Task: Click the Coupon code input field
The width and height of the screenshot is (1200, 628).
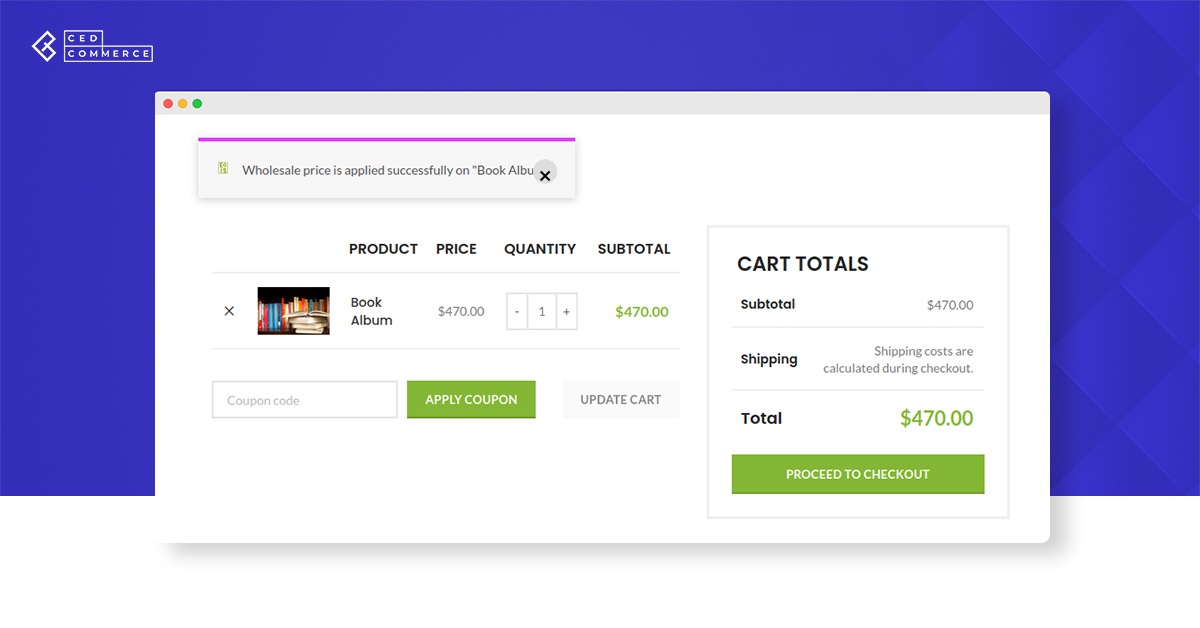Action: 305,400
